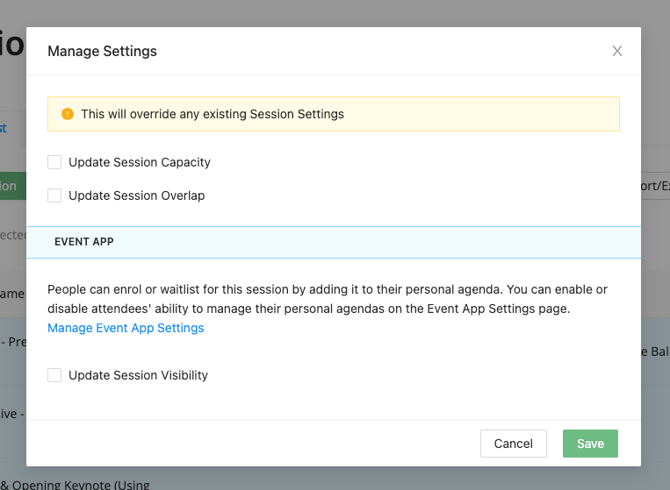Save the session settings
The image size is (670, 490).
(x=590, y=443)
